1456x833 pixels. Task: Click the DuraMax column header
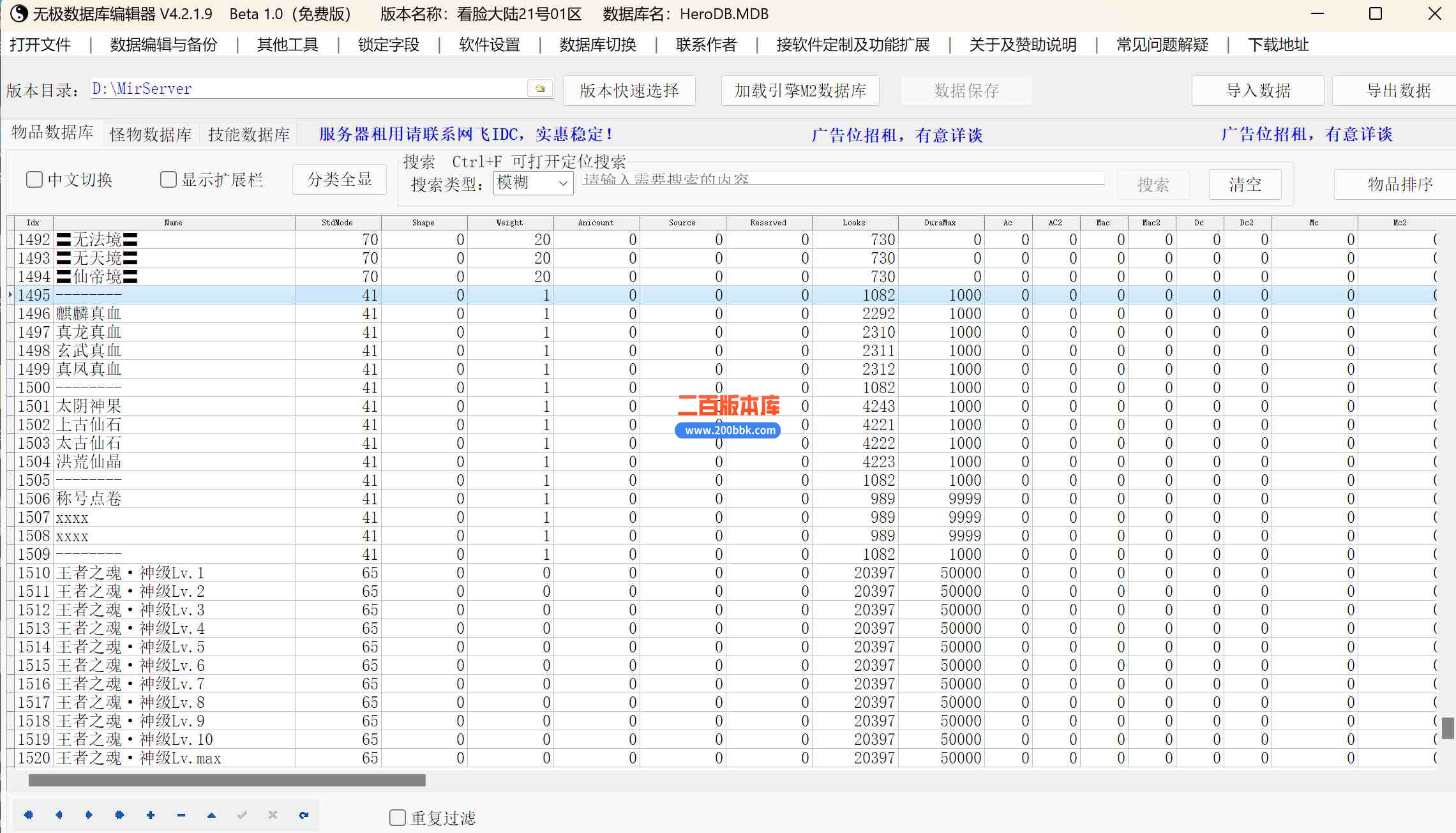pyautogui.click(x=941, y=223)
